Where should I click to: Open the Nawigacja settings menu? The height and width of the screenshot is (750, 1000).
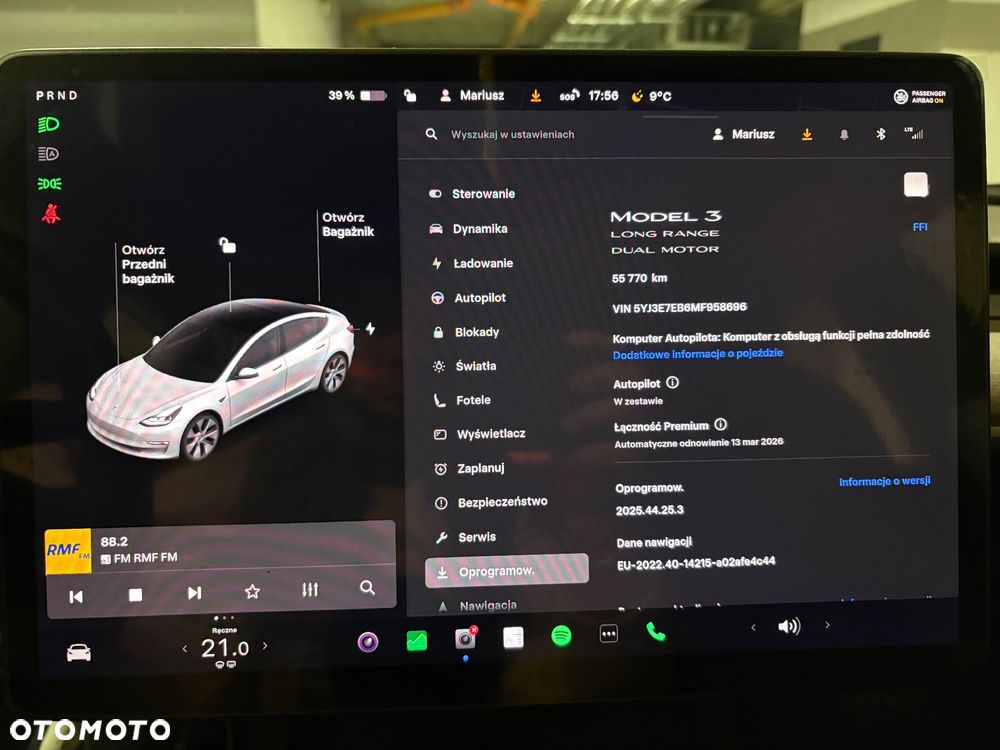(478, 605)
